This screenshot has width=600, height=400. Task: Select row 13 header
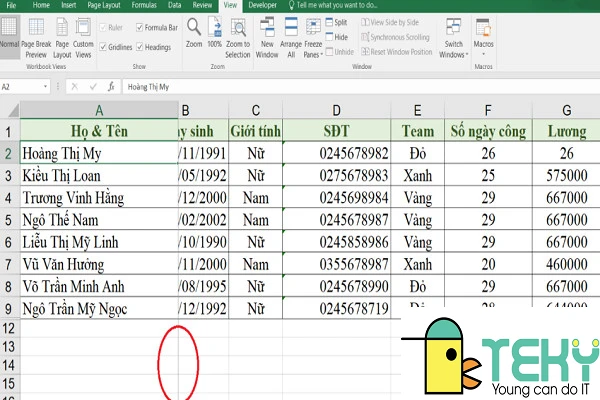pos(8,347)
